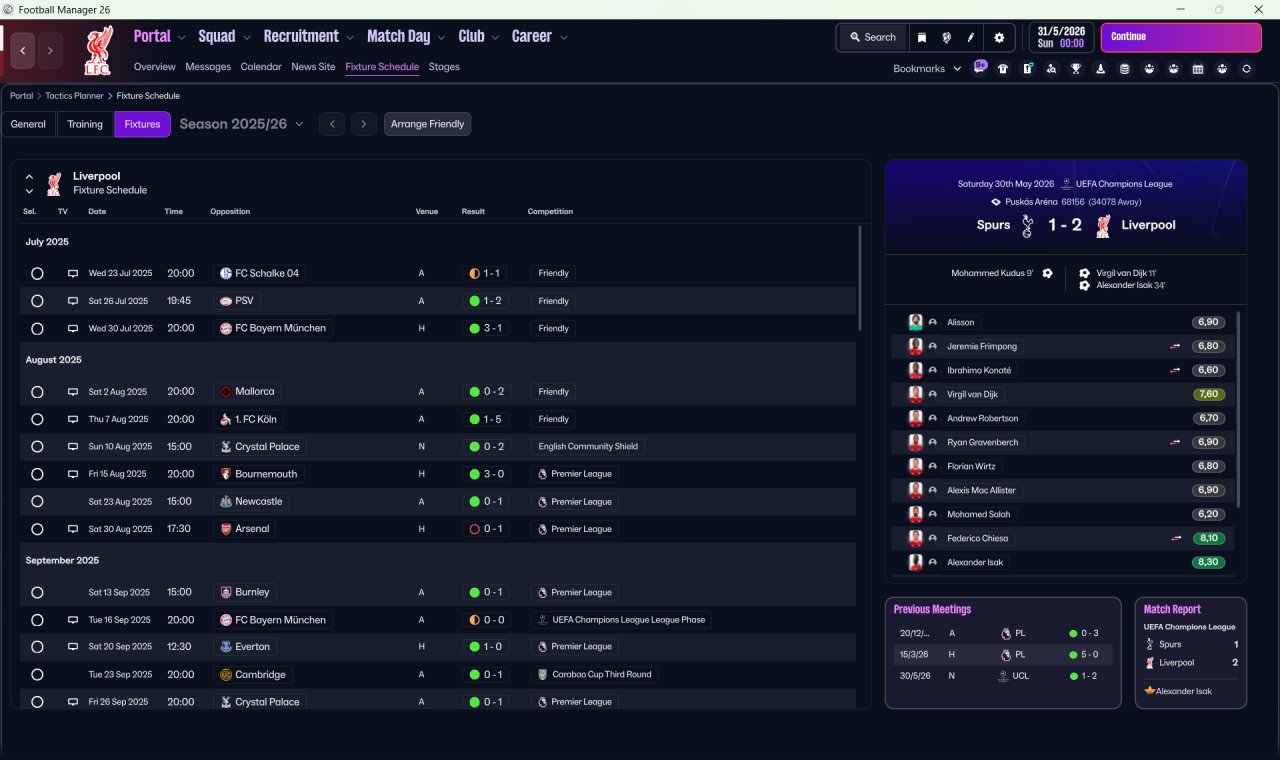Select the 1. FC Köln fixture radio button
This screenshot has width=1280, height=760.
37,419
